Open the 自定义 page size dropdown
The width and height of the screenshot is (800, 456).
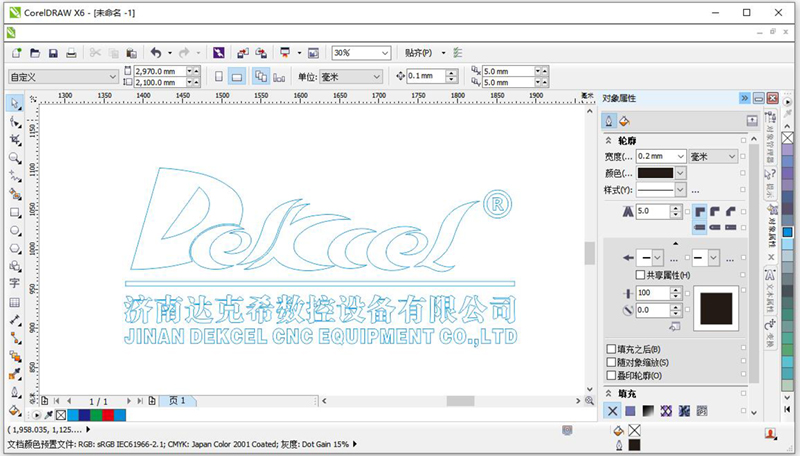tap(113, 77)
